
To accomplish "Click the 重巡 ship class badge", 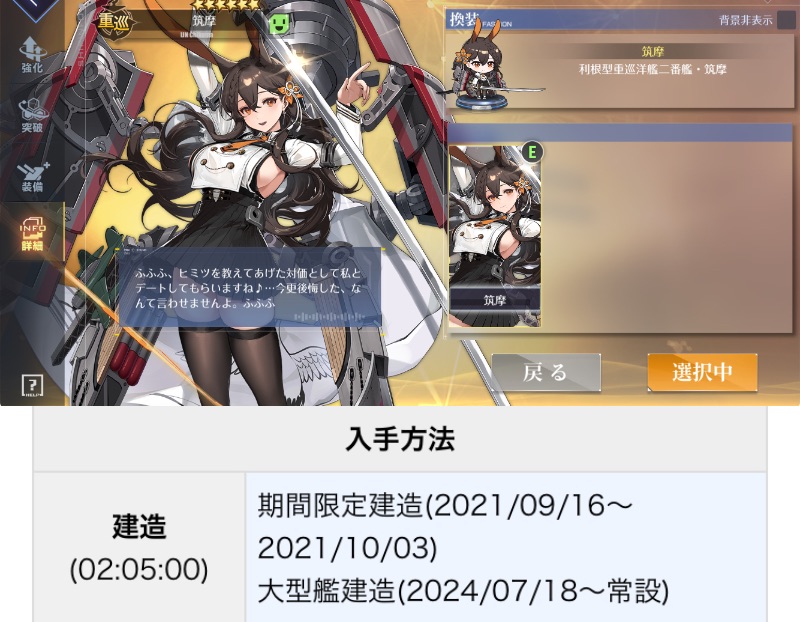I will pos(113,21).
